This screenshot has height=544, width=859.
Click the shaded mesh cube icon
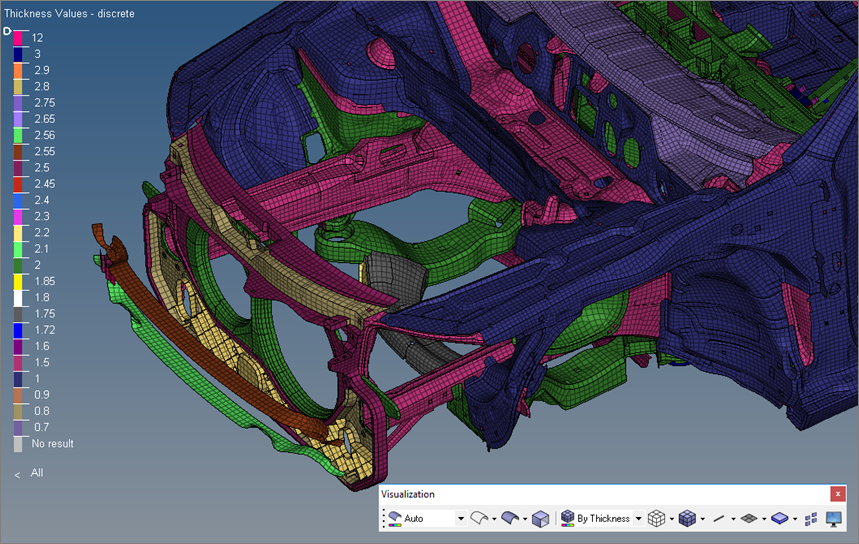[687, 518]
